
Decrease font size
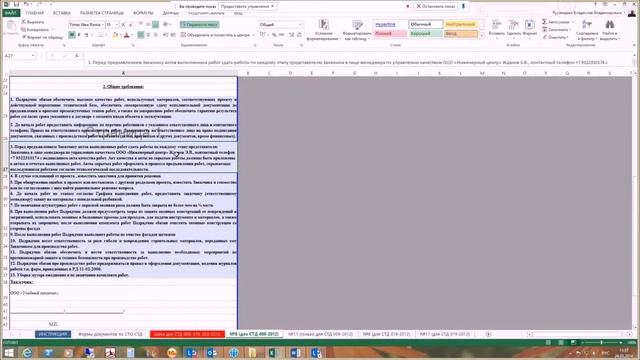click(x=130, y=25)
